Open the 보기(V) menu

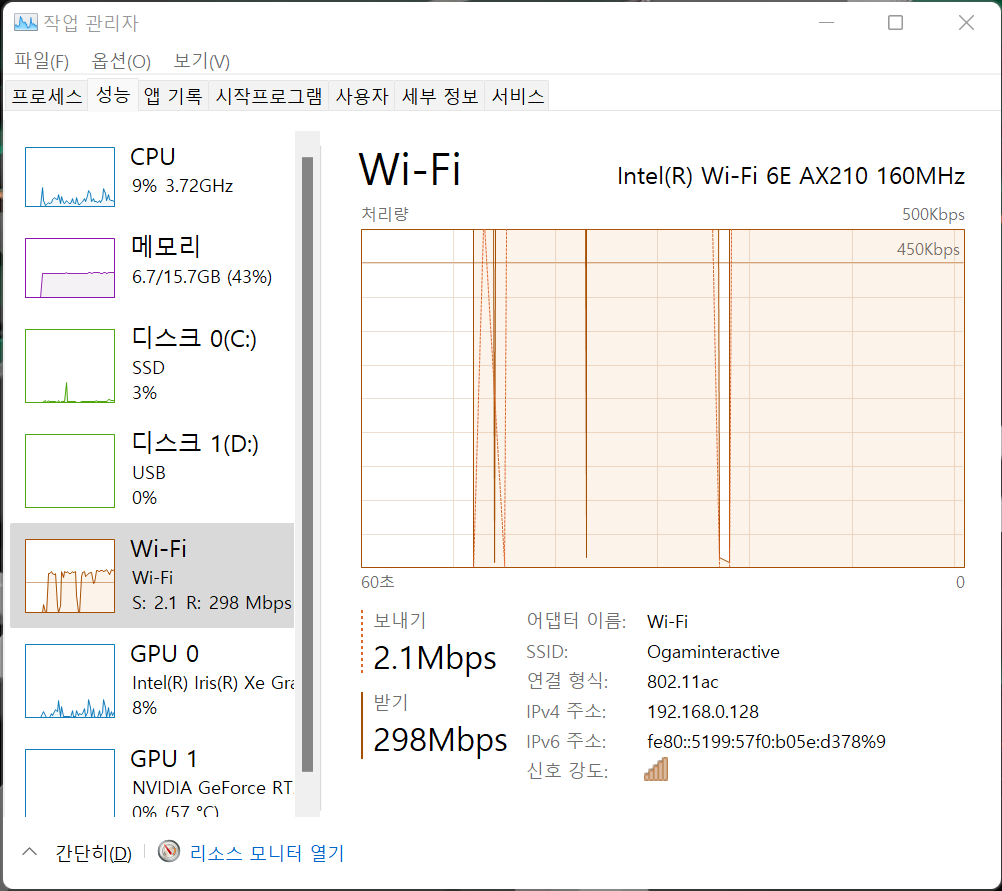[201, 61]
